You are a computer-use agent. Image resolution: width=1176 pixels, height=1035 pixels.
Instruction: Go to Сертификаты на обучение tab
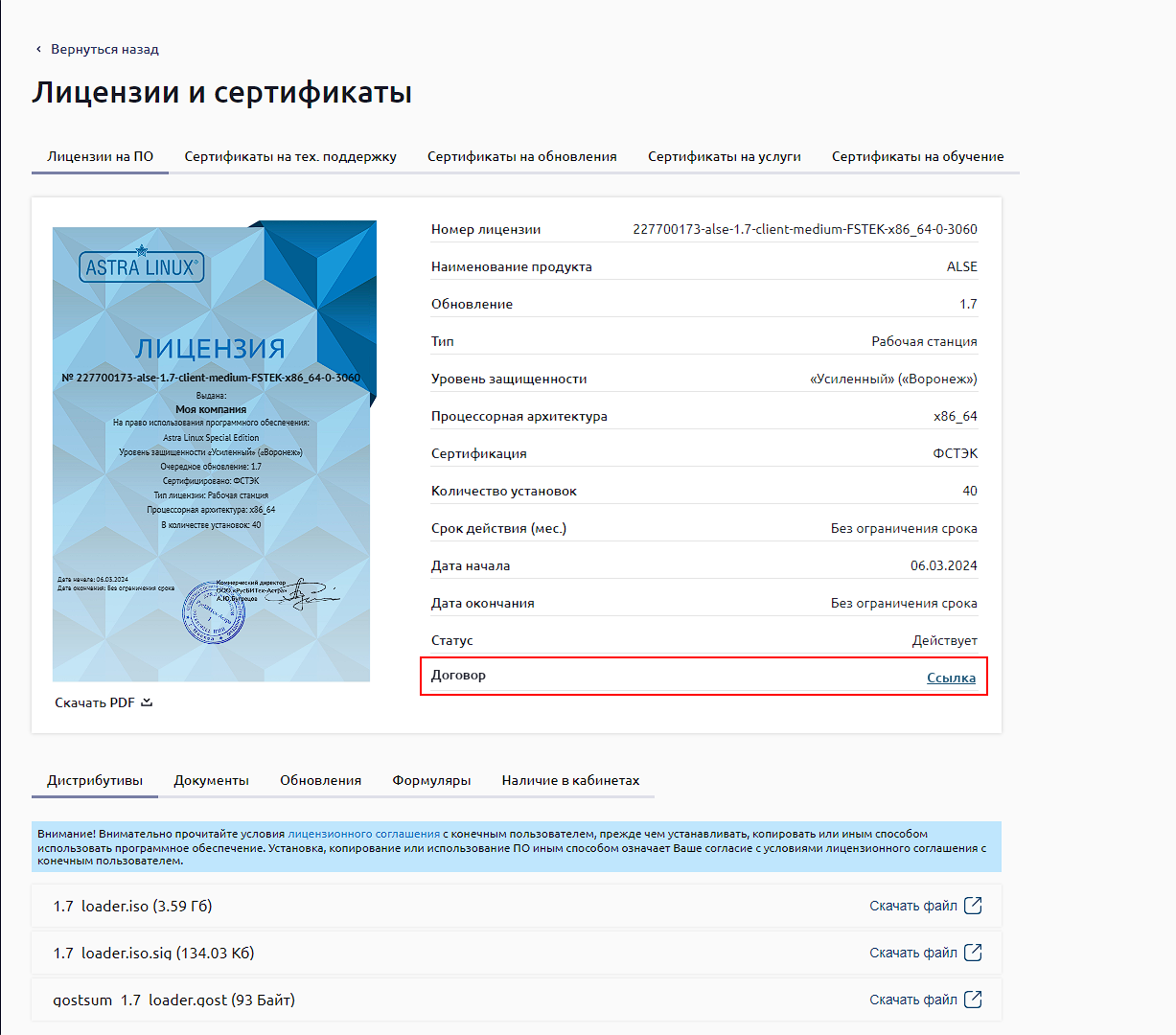917,156
